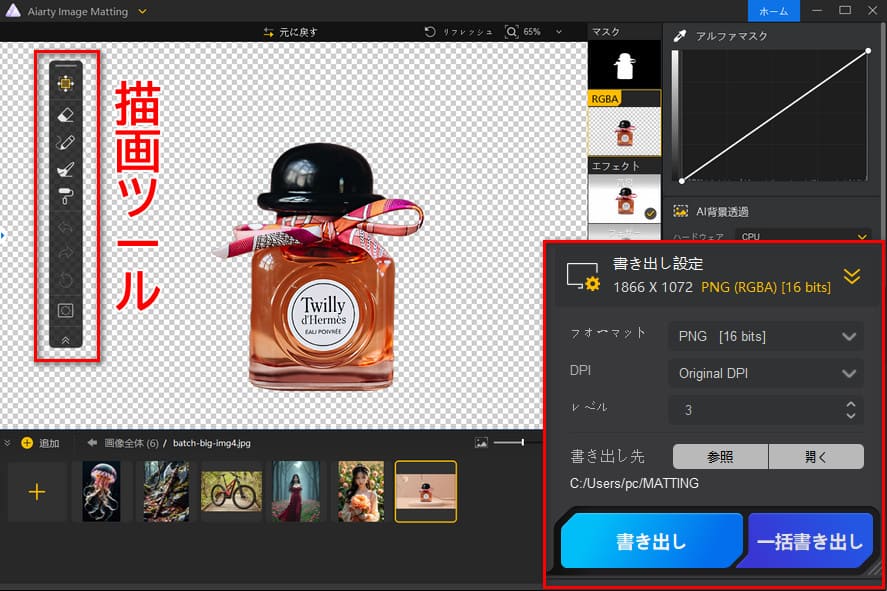
Task: Click the grayed redo arrow
Action: point(66,253)
